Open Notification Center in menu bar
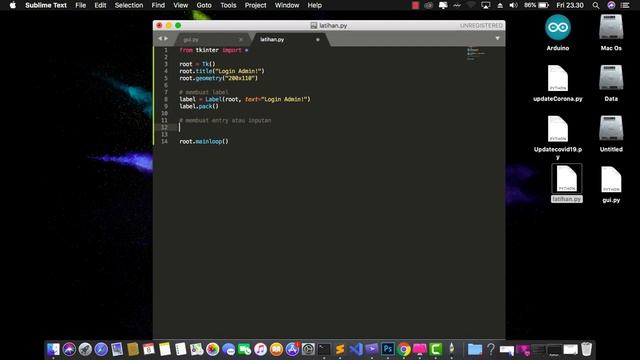Screen dimensions: 640x360 click(625, 5)
